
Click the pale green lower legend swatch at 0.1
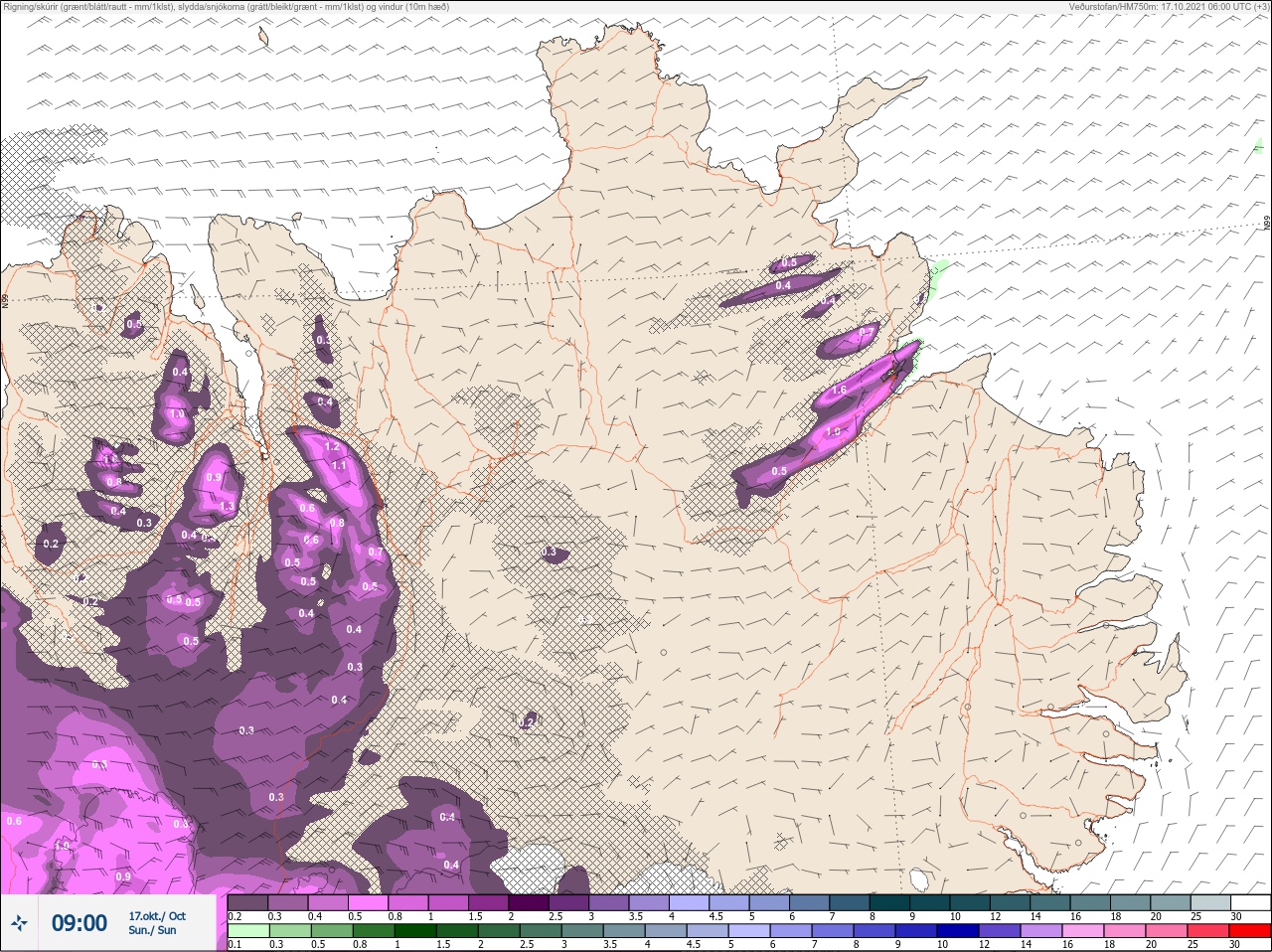point(248,931)
